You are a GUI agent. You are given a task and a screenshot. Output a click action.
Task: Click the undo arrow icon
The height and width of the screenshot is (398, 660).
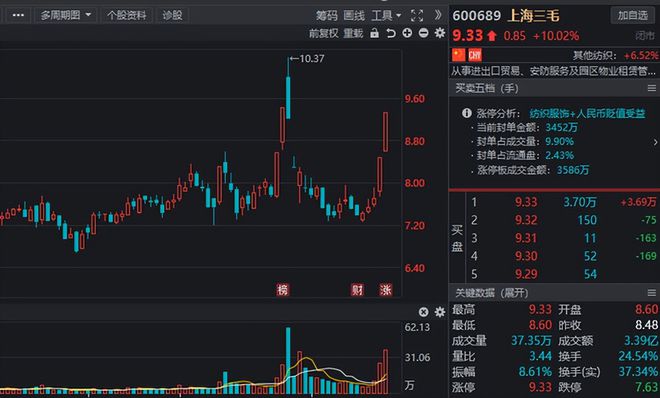[391, 33]
